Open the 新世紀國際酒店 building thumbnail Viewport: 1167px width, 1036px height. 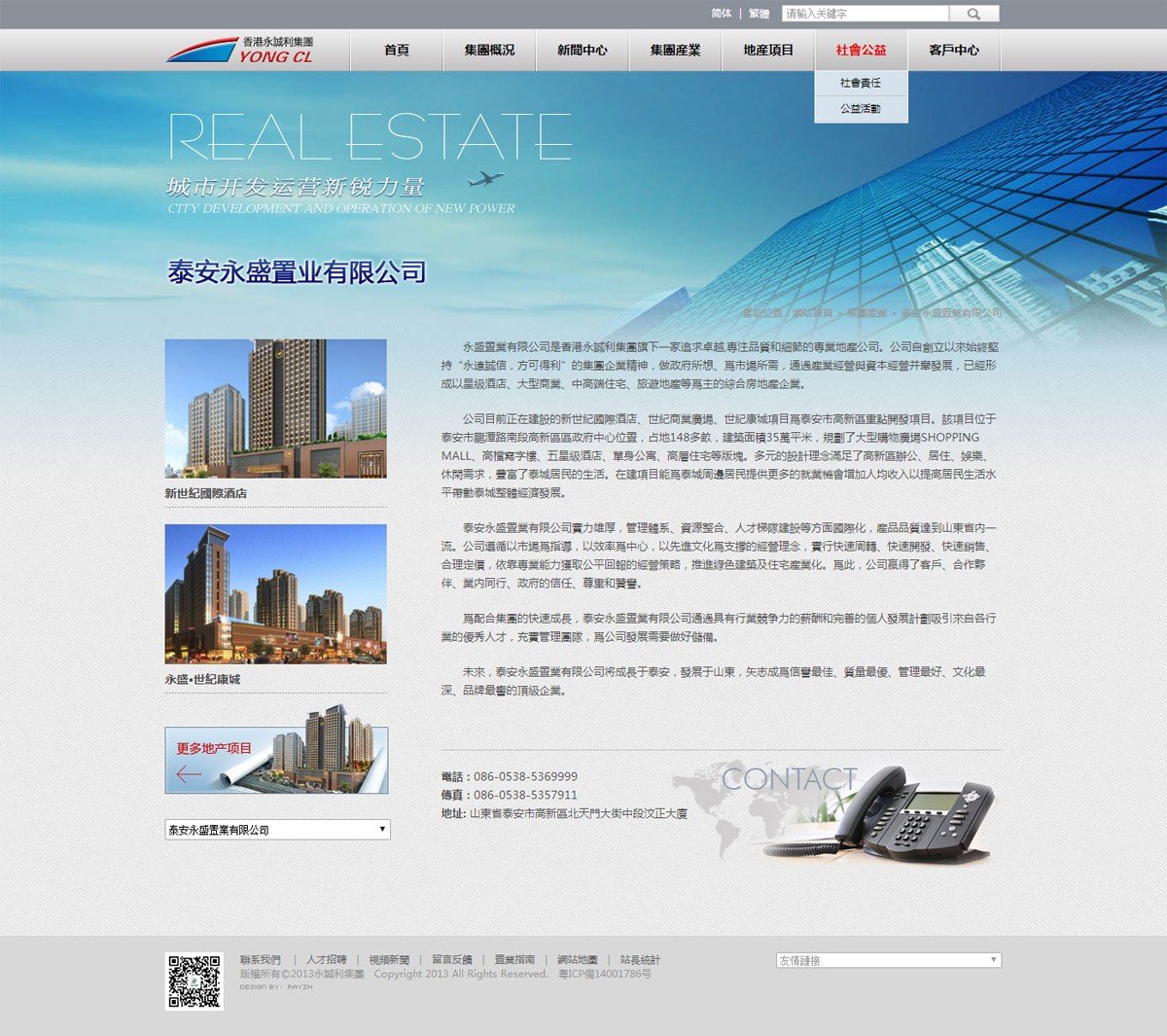[276, 409]
